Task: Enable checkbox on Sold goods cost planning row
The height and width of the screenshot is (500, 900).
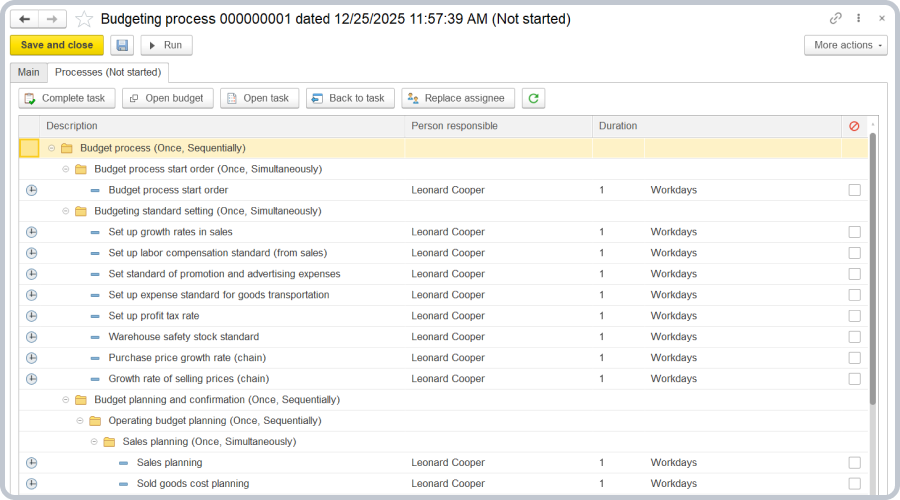Action: pos(854,484)
